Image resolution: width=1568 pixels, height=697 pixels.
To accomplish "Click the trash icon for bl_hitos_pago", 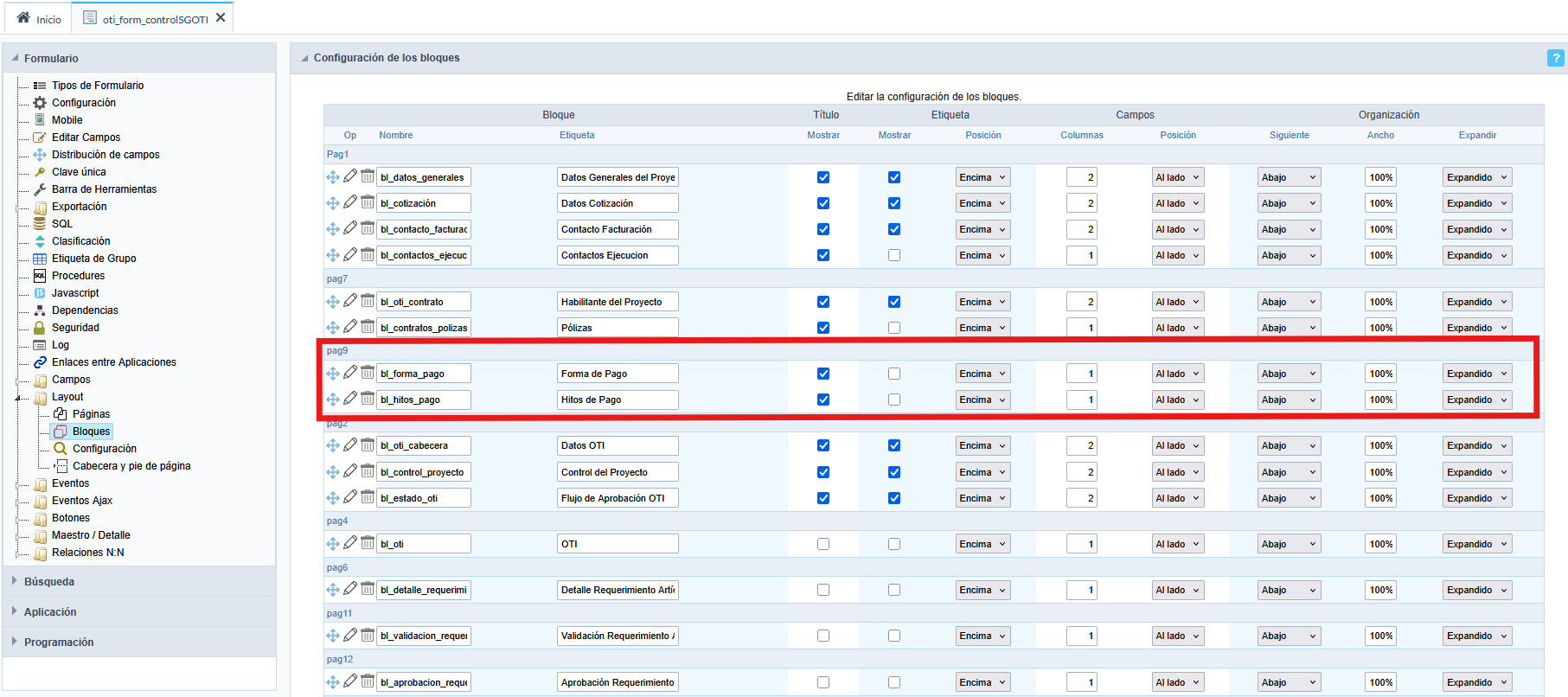I will click(368, 399).
